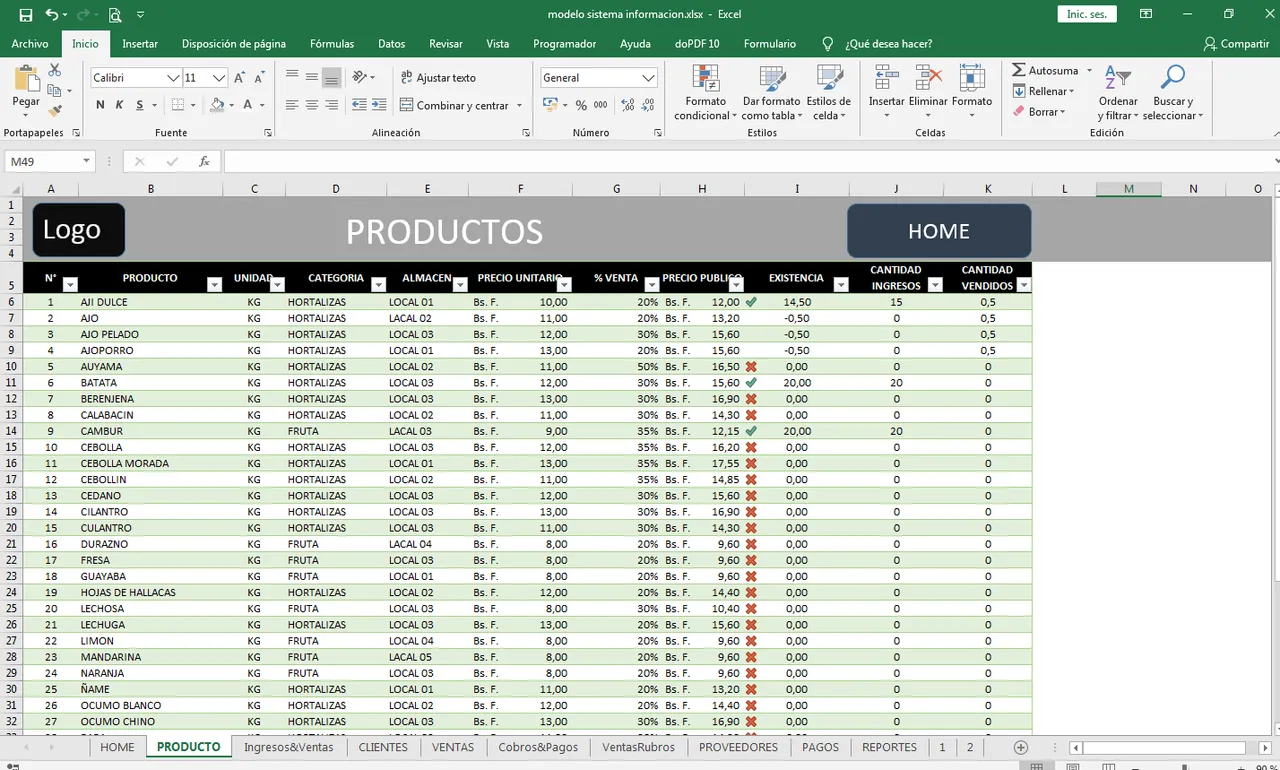Viewport: 1280px width, 770px height.
Task: Click the Decrease indent icon
Action: (360, 105)
